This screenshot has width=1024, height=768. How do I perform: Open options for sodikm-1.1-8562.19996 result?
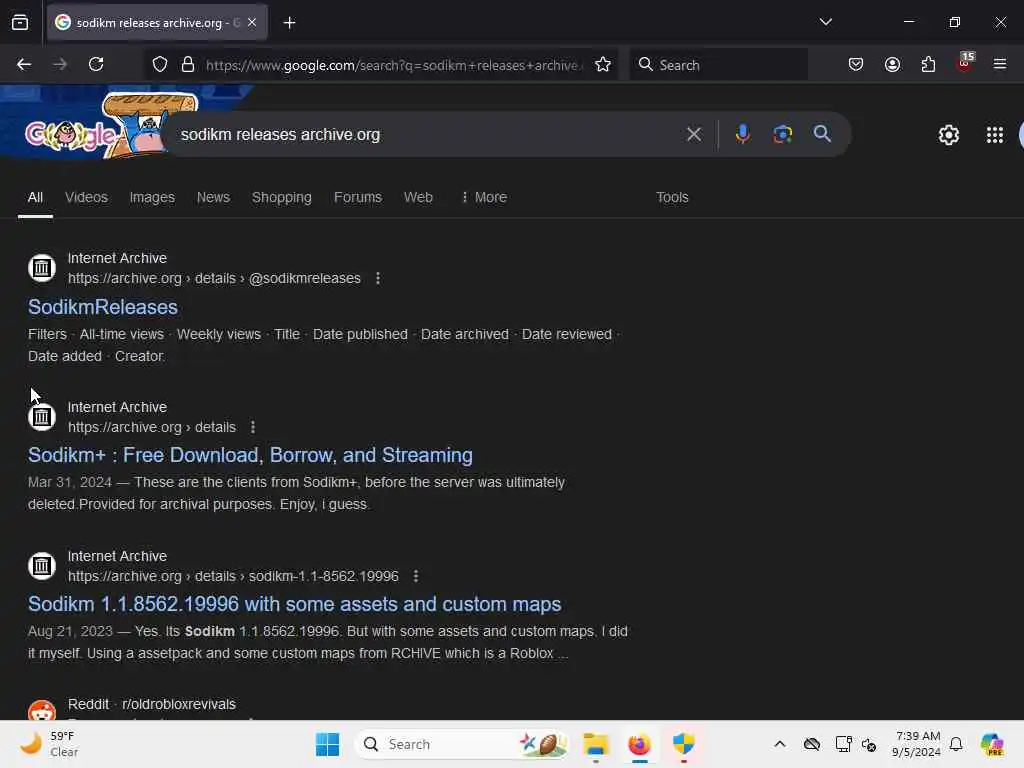[416, 576]
